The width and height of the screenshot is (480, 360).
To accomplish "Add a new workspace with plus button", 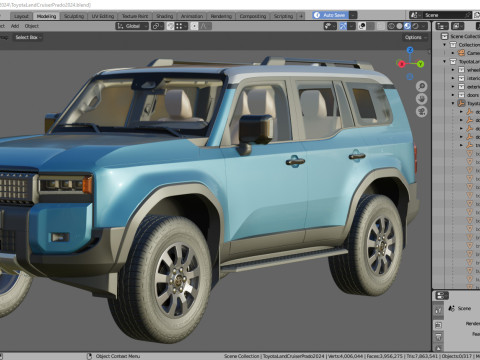I will point(301,16).
